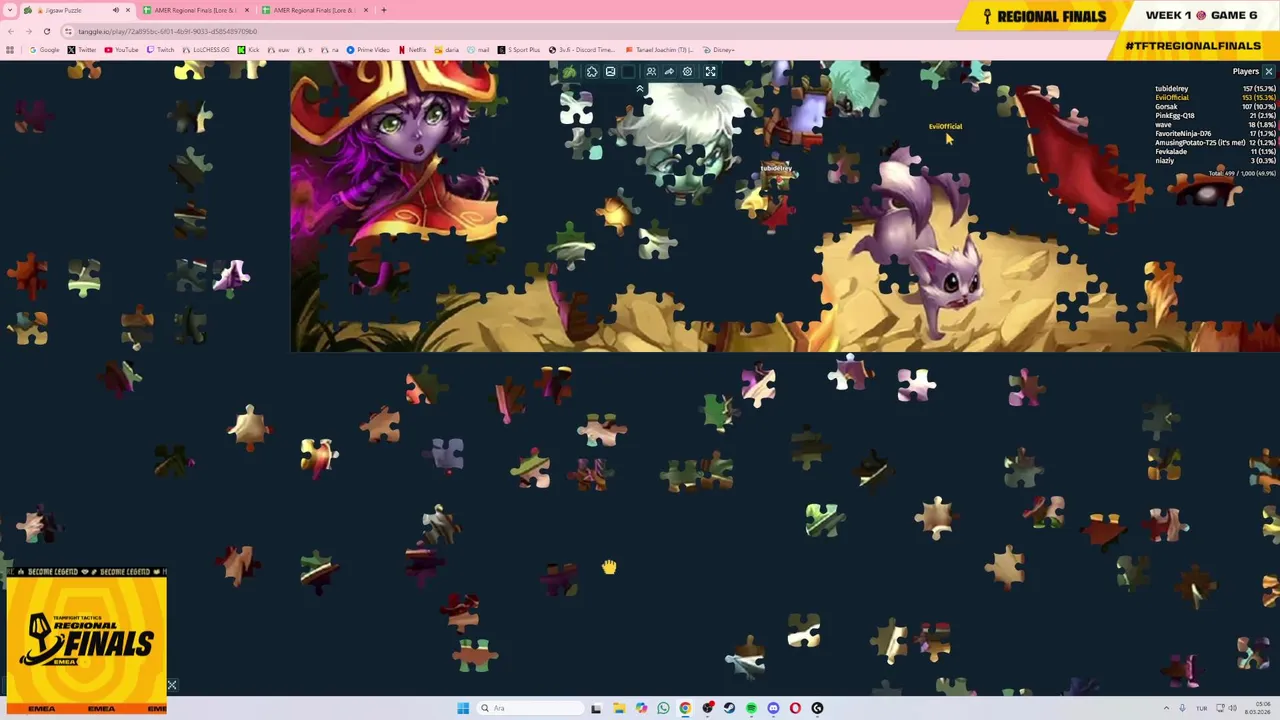The width and height of the screenshot is (1280, 720).
Task: Click the Tanggle leaf logo in puzzle toolbar
Action: (569, 72)
